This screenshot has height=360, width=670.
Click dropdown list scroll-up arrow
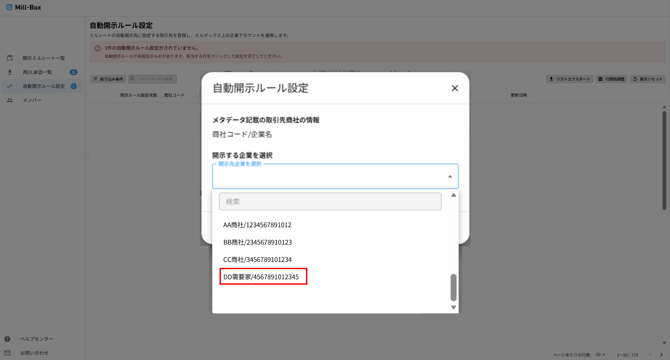pos(453,195)
